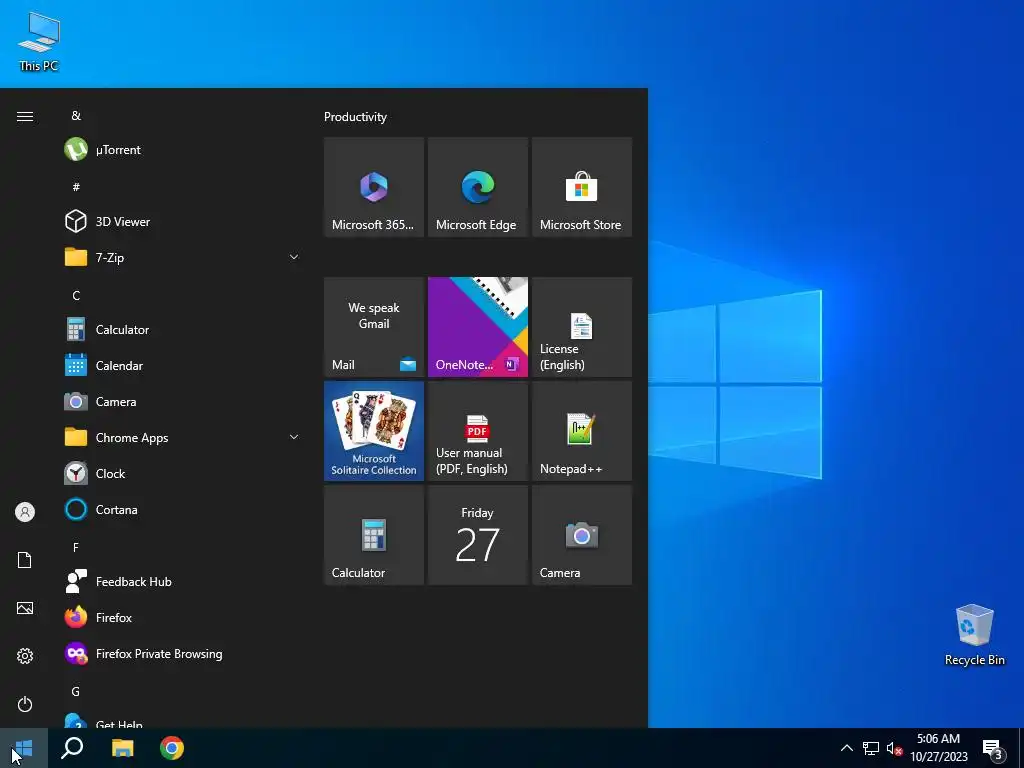
Task: Open Calculator in the app list
Action: (x=183, y=330)
